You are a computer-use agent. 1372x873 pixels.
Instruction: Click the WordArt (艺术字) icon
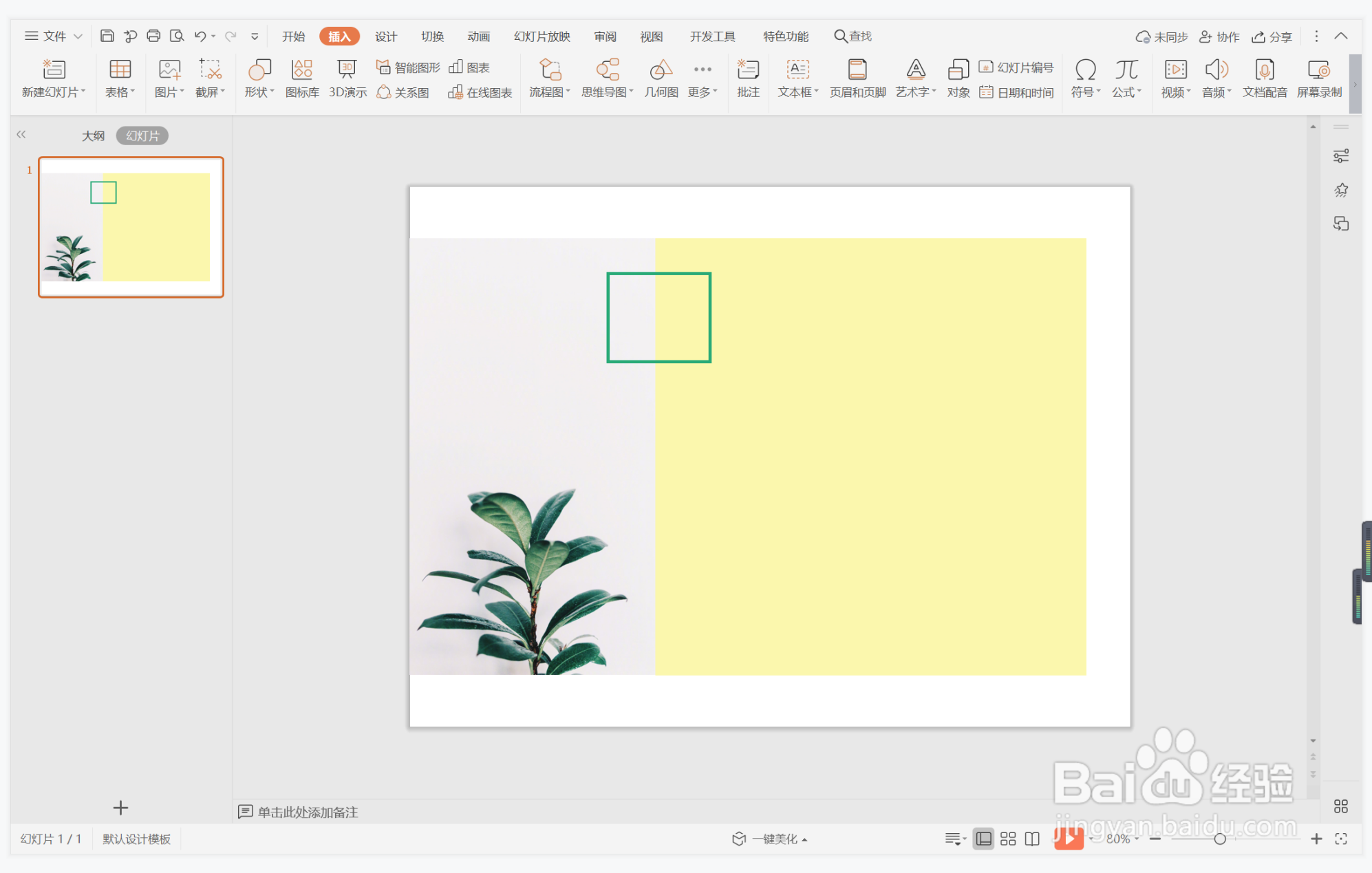click(x=916, y=69)
